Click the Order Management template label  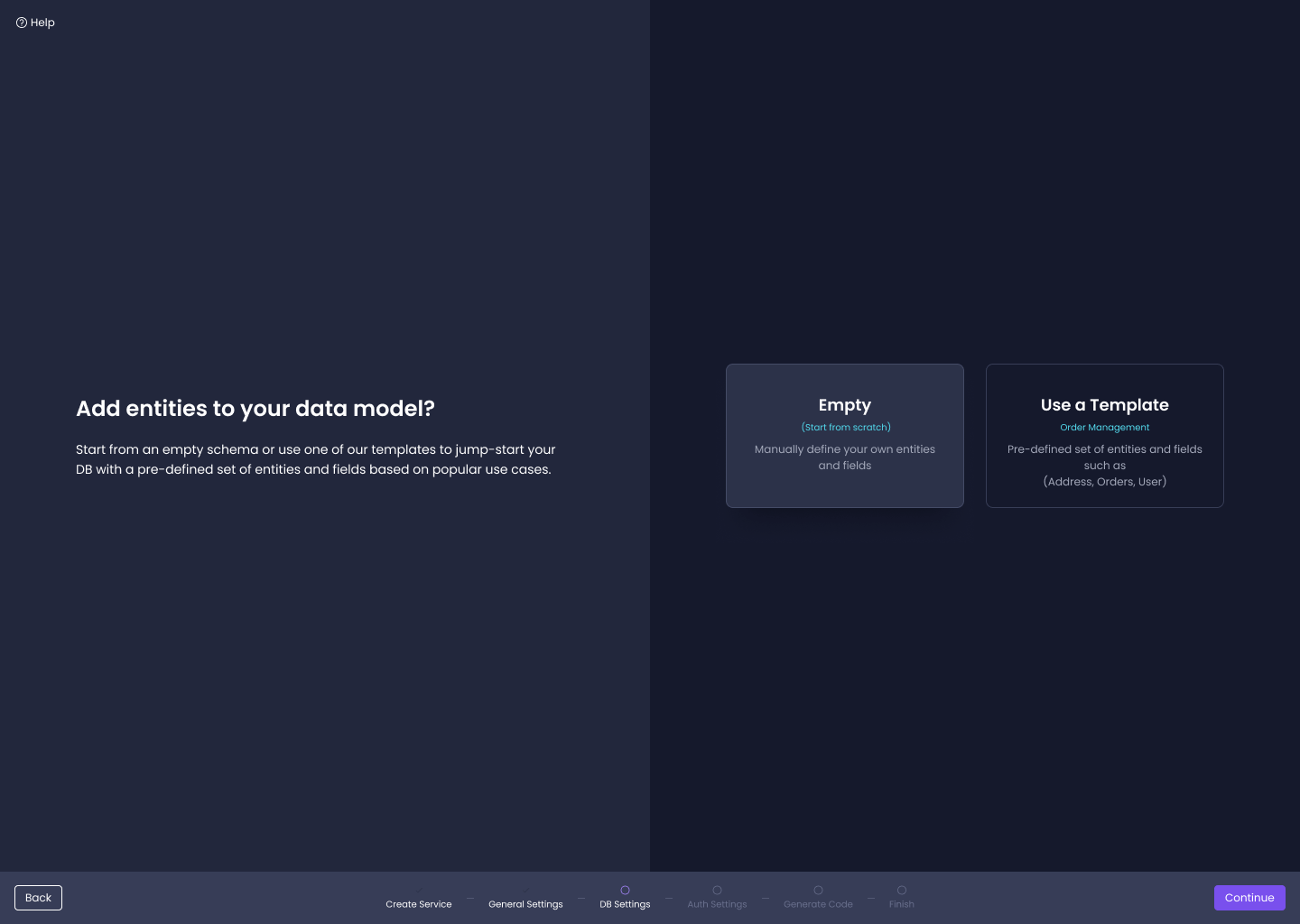pyautogui.click(x=1105, y=428)
